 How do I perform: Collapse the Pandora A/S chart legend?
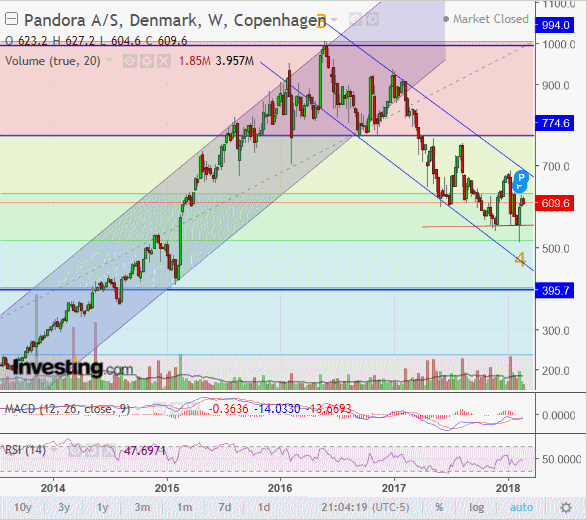[x=11, y=19]
